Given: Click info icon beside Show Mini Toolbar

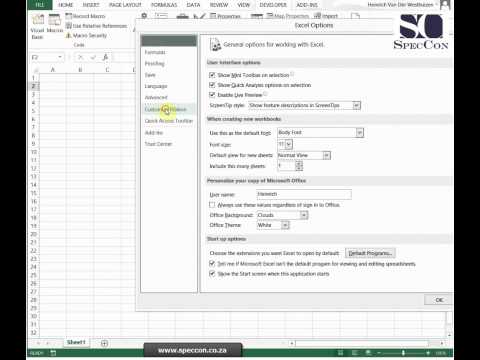Looking at the screenshot, I should (x=292, y=74).
